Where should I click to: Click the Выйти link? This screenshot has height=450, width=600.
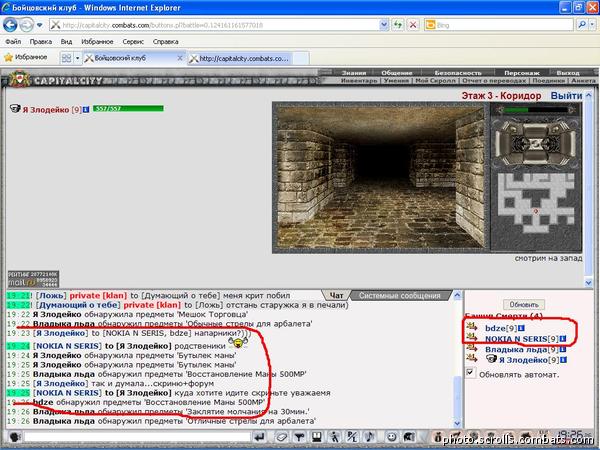pyautogui.click(x=566, y=96)
